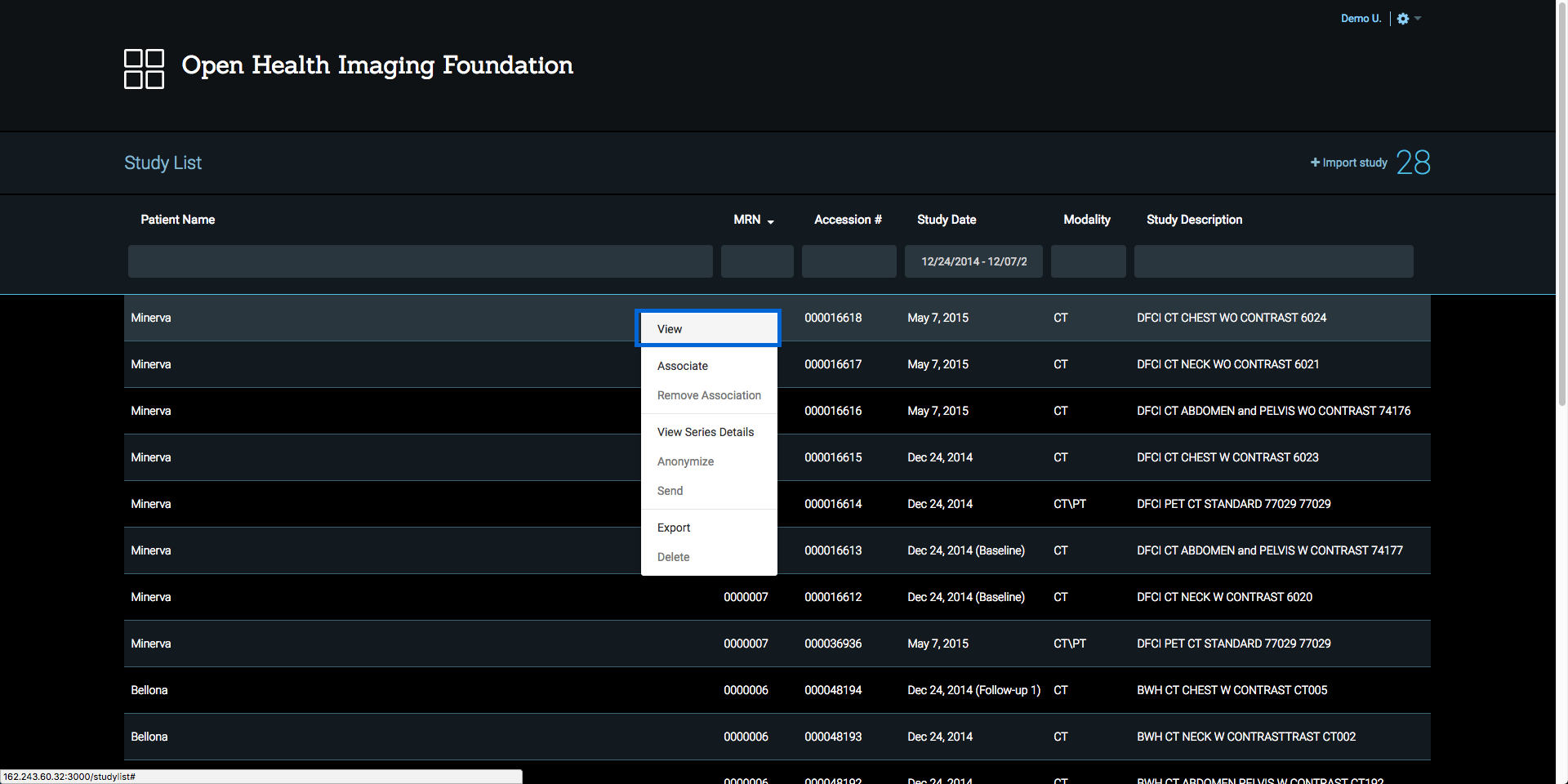
Task: Open the settings gear menu
Action: coord(1402,19)
